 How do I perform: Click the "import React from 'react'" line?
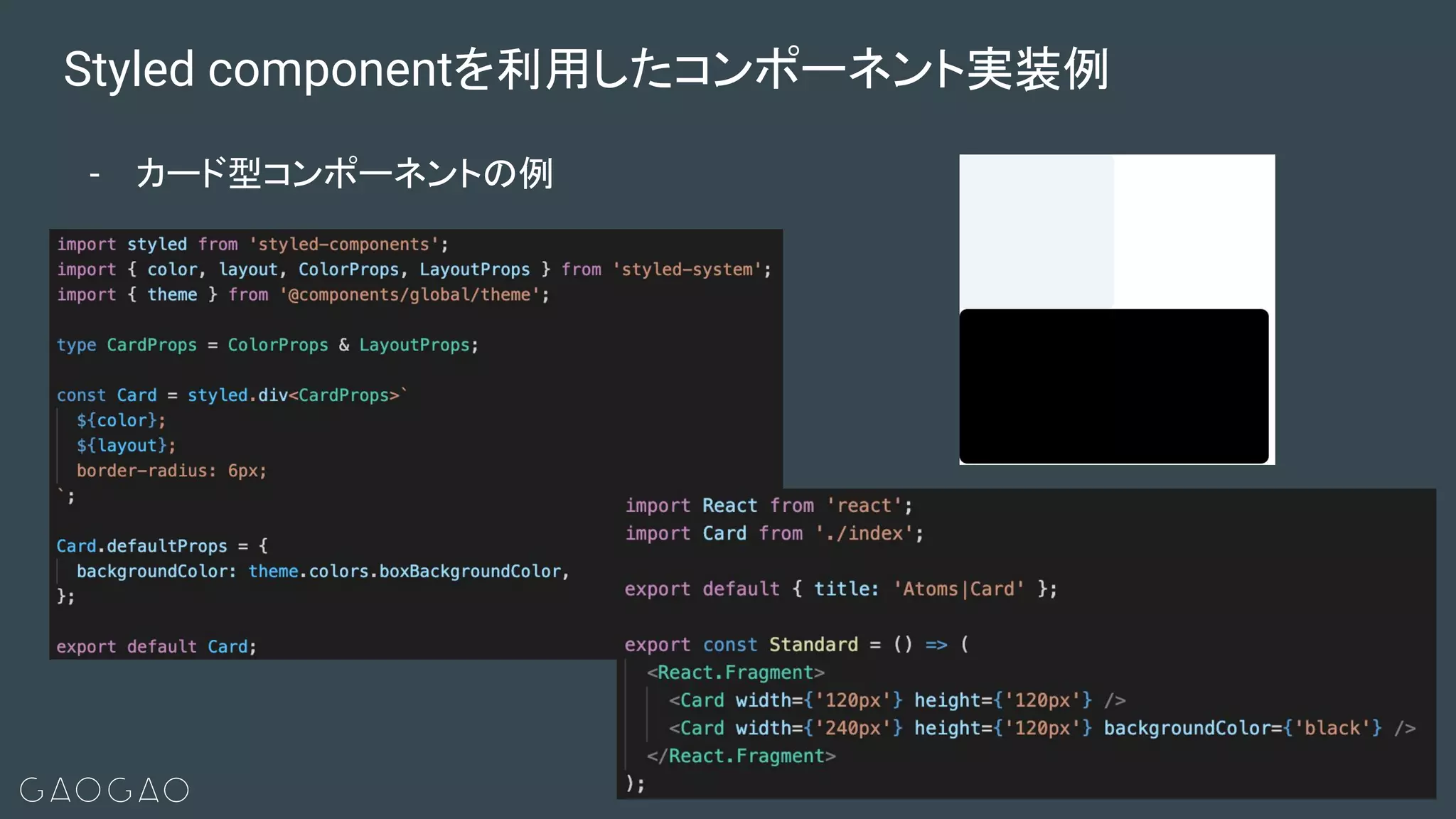769,505
